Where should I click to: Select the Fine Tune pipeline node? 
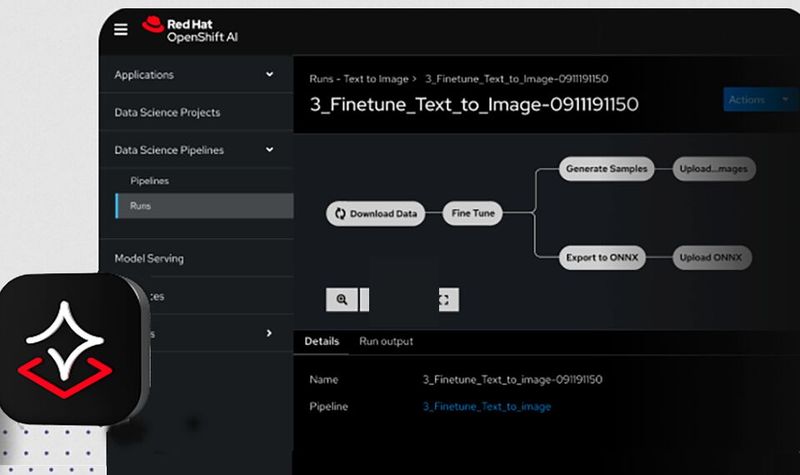[473, 214]
